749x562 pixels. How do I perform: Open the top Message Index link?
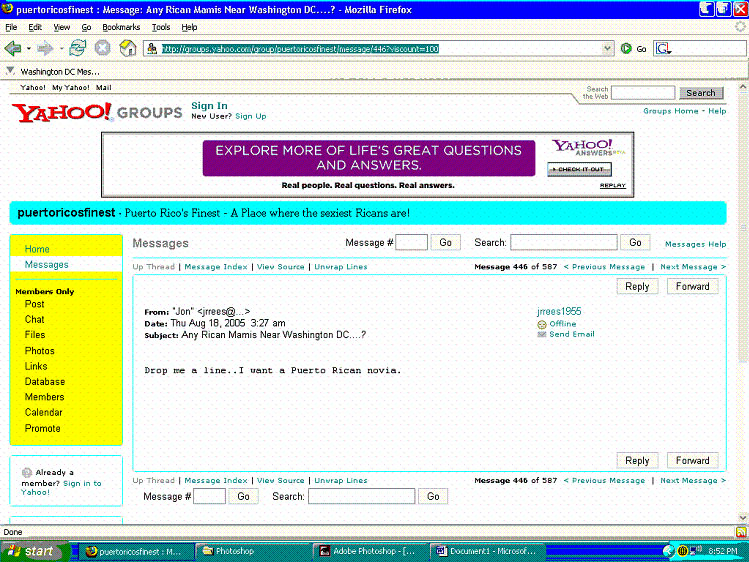tap(216, 267)
